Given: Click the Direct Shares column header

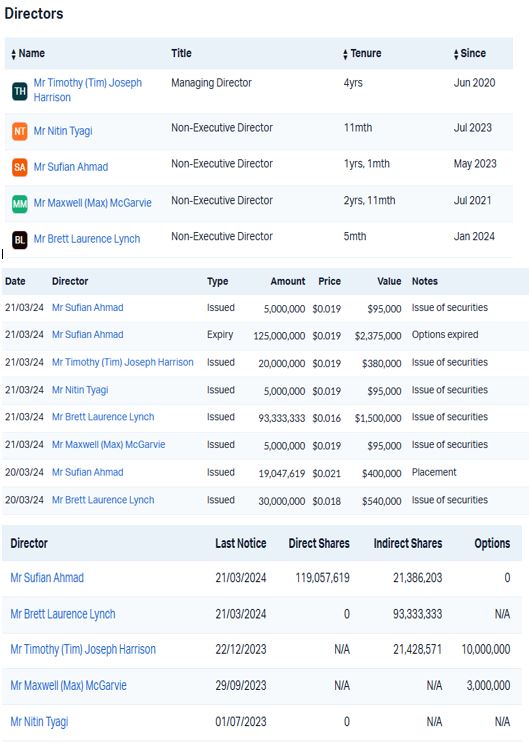Looking at the screenshot, I should 319,544.
